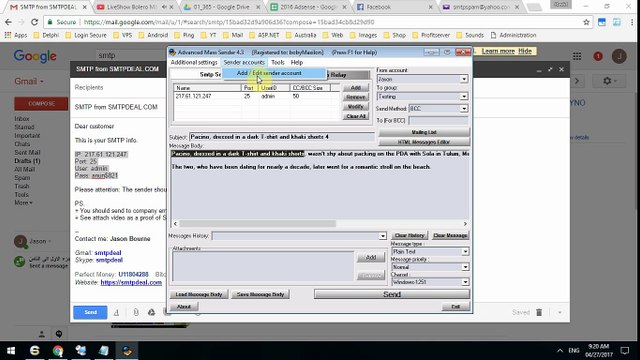Click Modify button beside SMTP list
The height and width of the screenshot is (360, 640).
click(x=356, y=107)
